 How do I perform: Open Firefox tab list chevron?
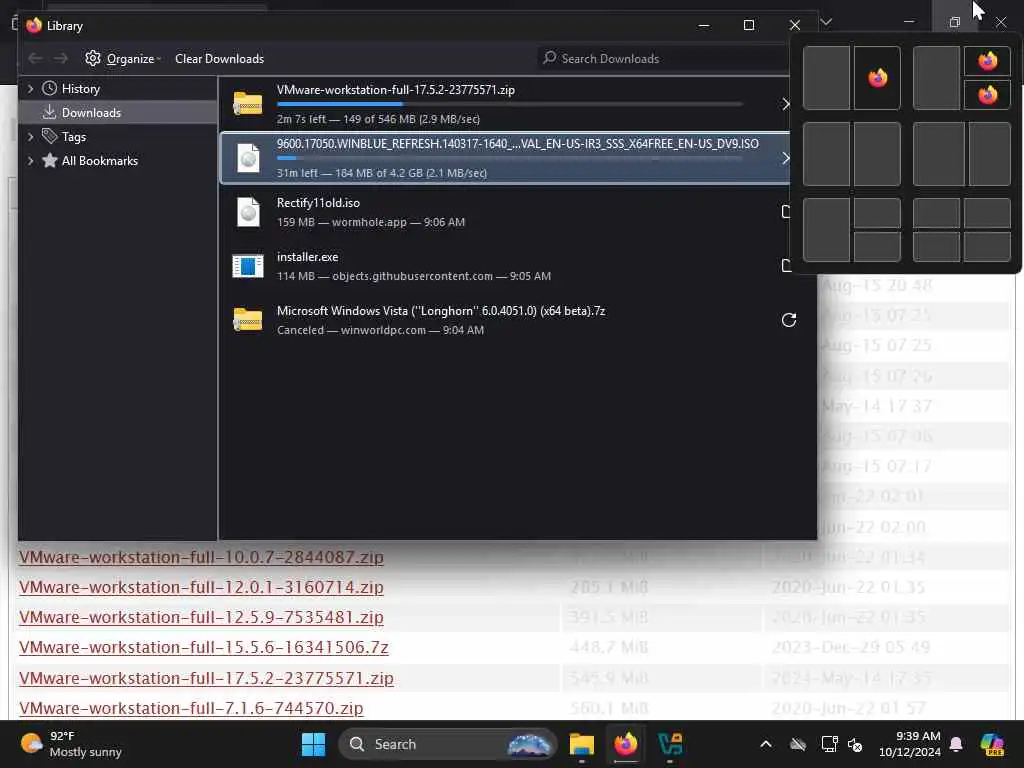pyautogui.click(x=826, y=22)
